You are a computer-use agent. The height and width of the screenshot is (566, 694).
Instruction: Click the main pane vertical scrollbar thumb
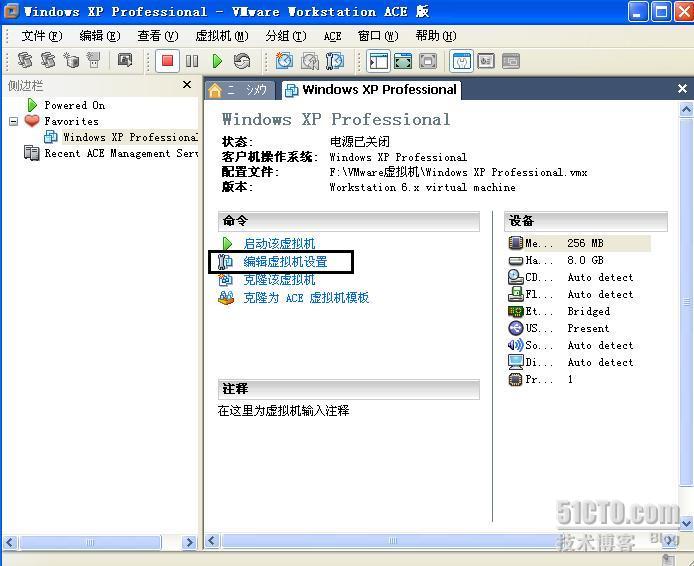[x=686, y=302]
